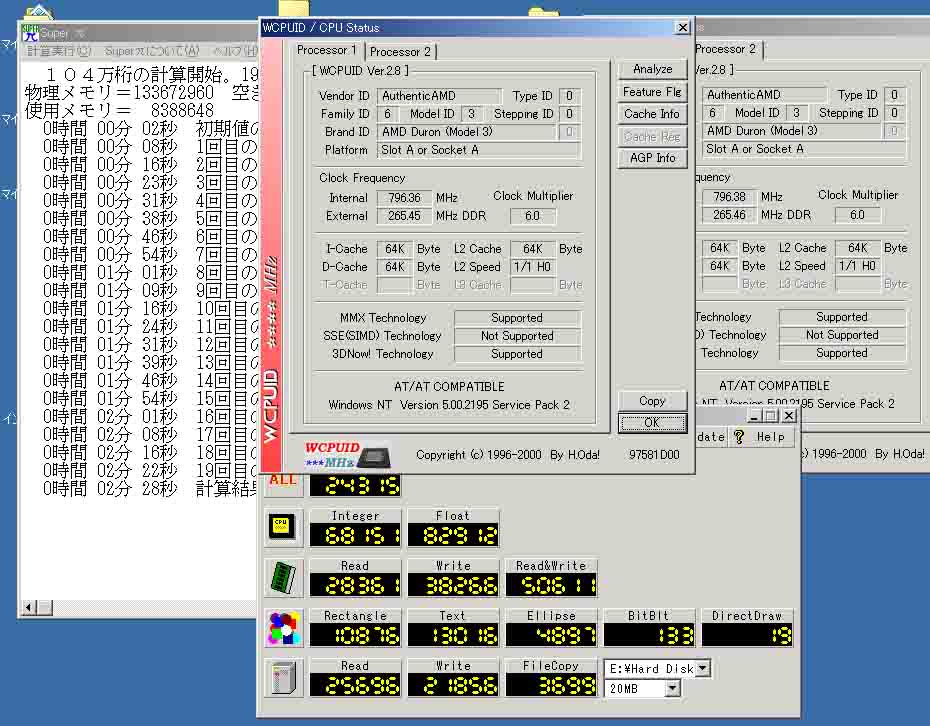Click the memory Write score "38266"
930x726 pixels.
453,585
